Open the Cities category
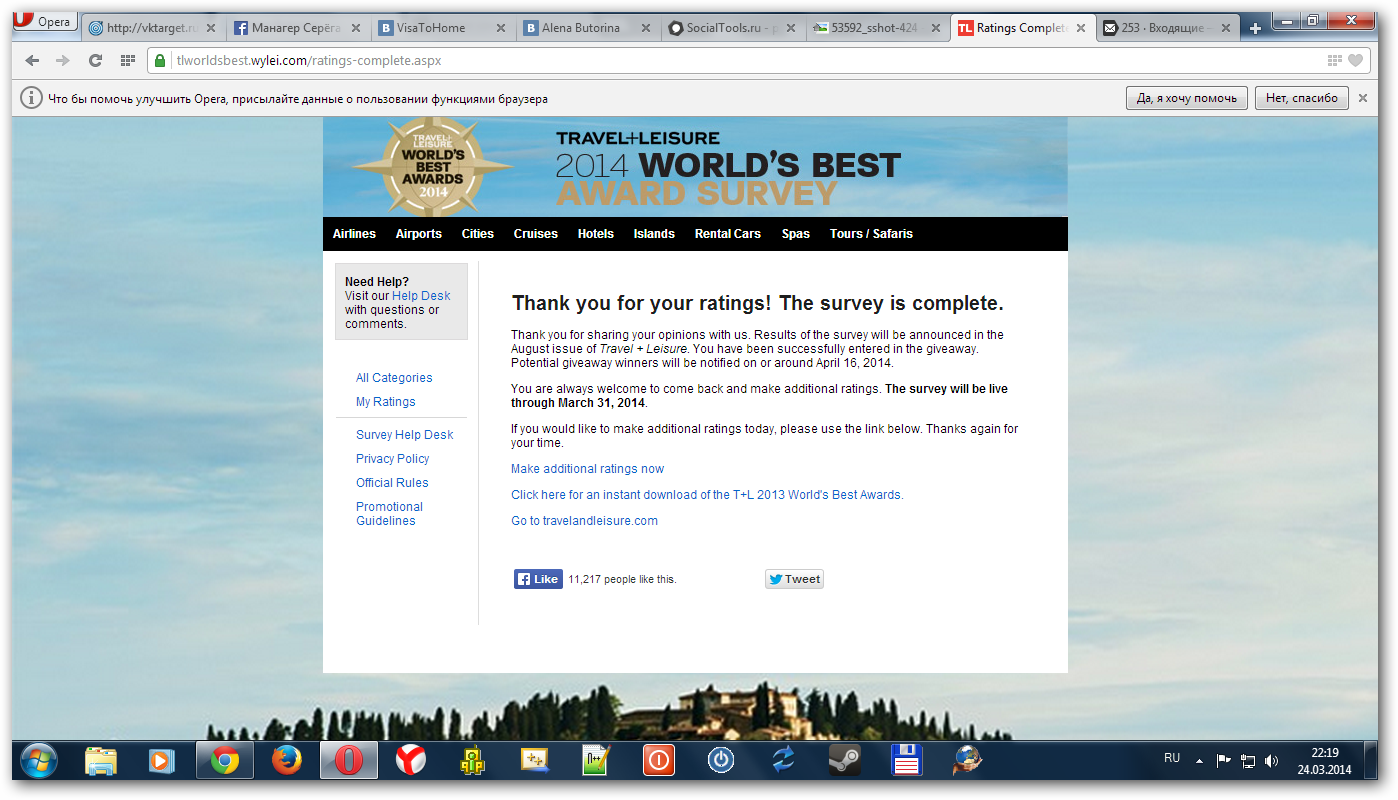 pyautogui.click(x=477, y=234)
